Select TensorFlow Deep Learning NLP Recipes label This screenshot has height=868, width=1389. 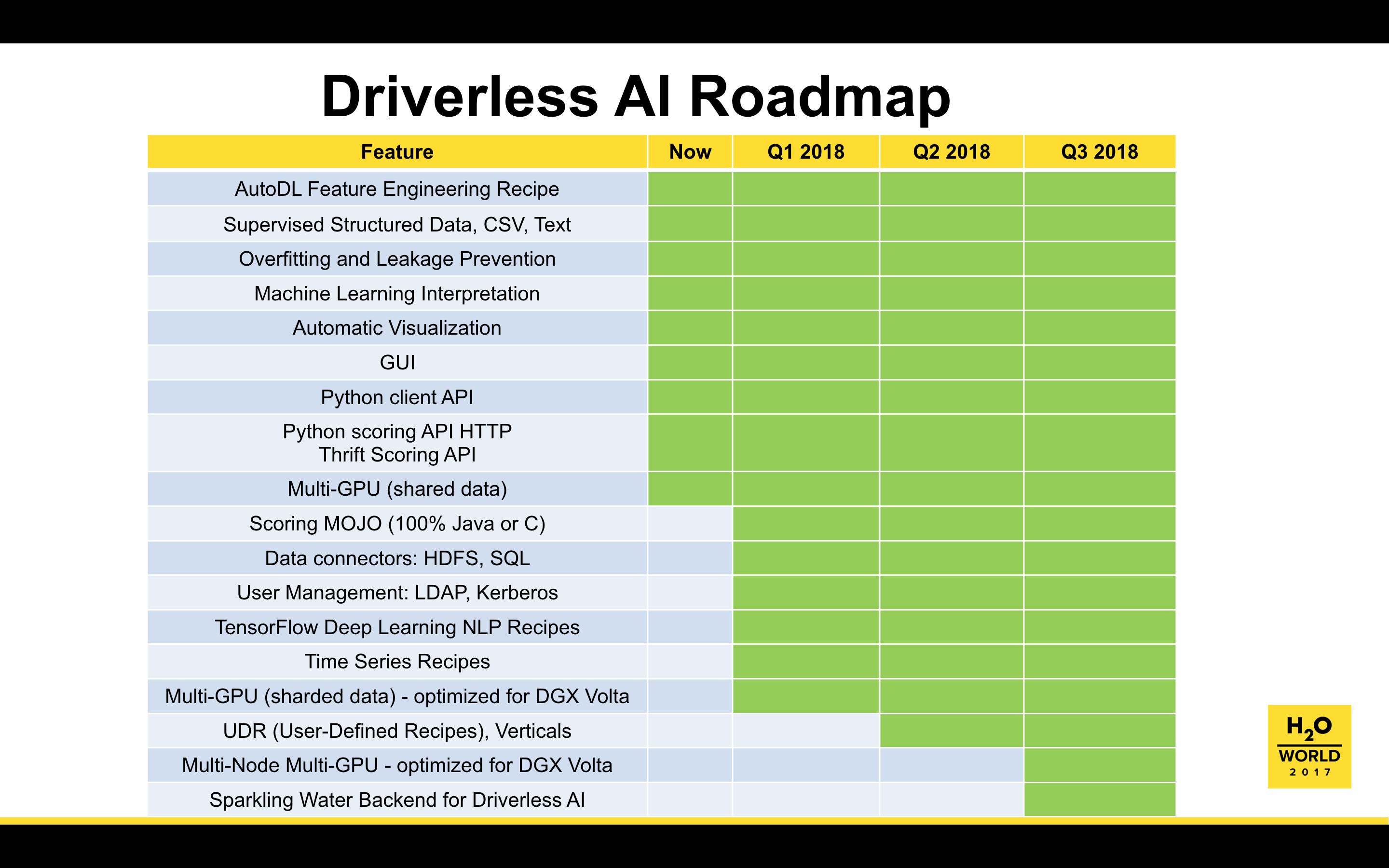click(396, 627)
